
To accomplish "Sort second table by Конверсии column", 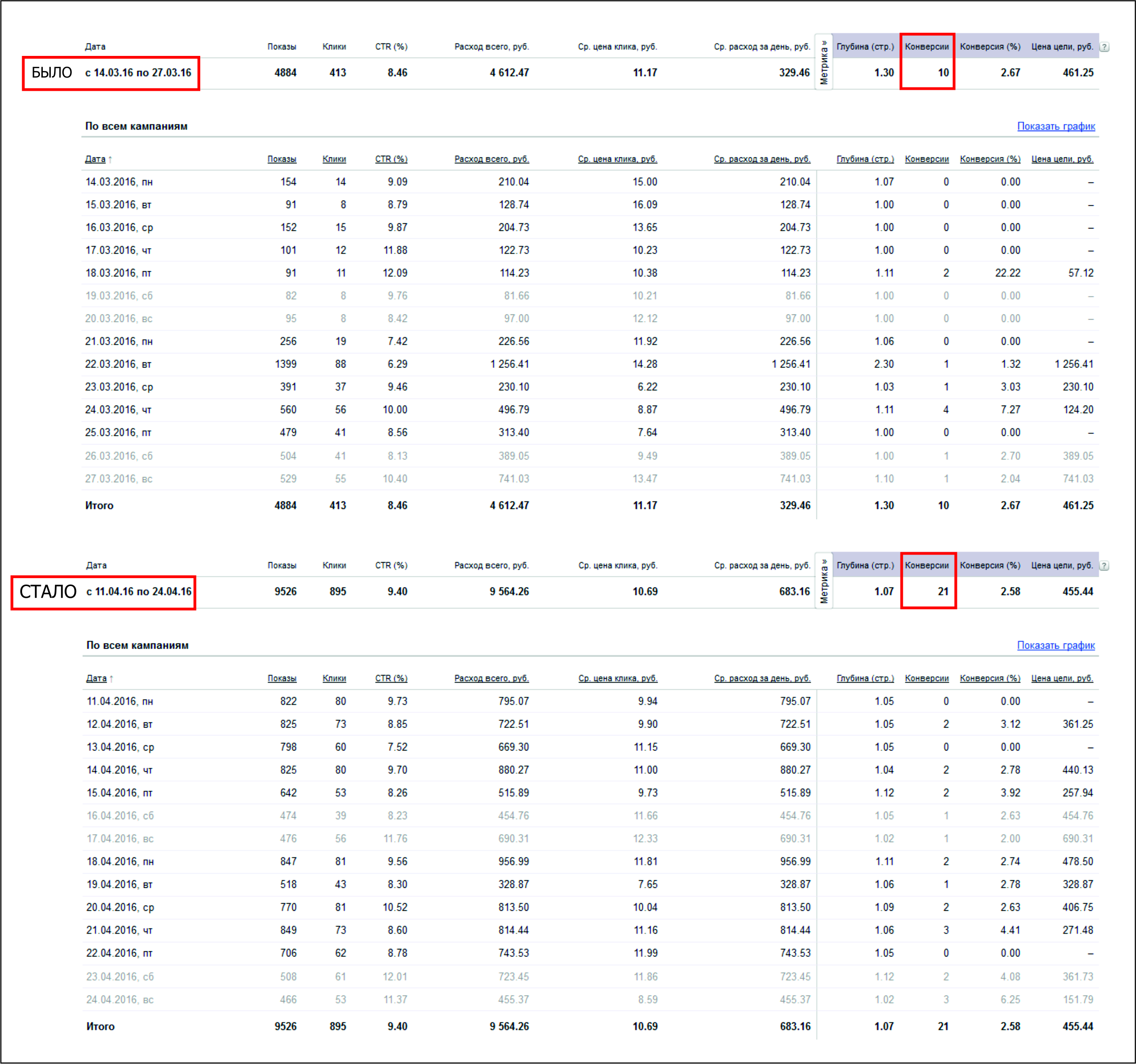I will coord(927,678).
